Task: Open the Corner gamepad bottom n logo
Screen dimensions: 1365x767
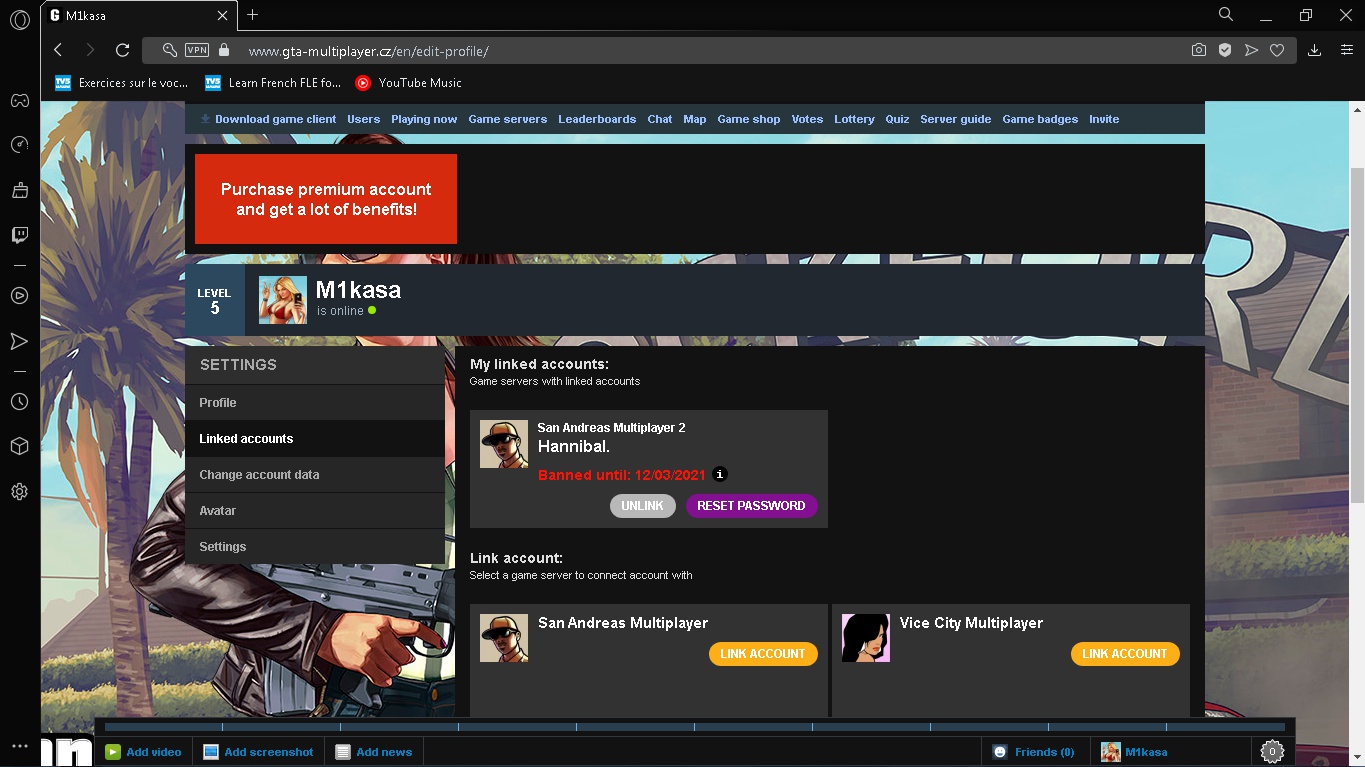Action: [x=68, y=751]
